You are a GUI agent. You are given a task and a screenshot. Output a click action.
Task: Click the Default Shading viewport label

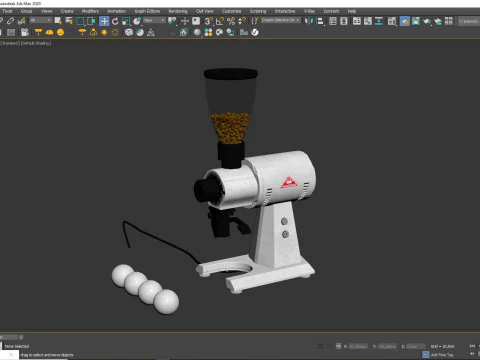[x=36, y=43]
